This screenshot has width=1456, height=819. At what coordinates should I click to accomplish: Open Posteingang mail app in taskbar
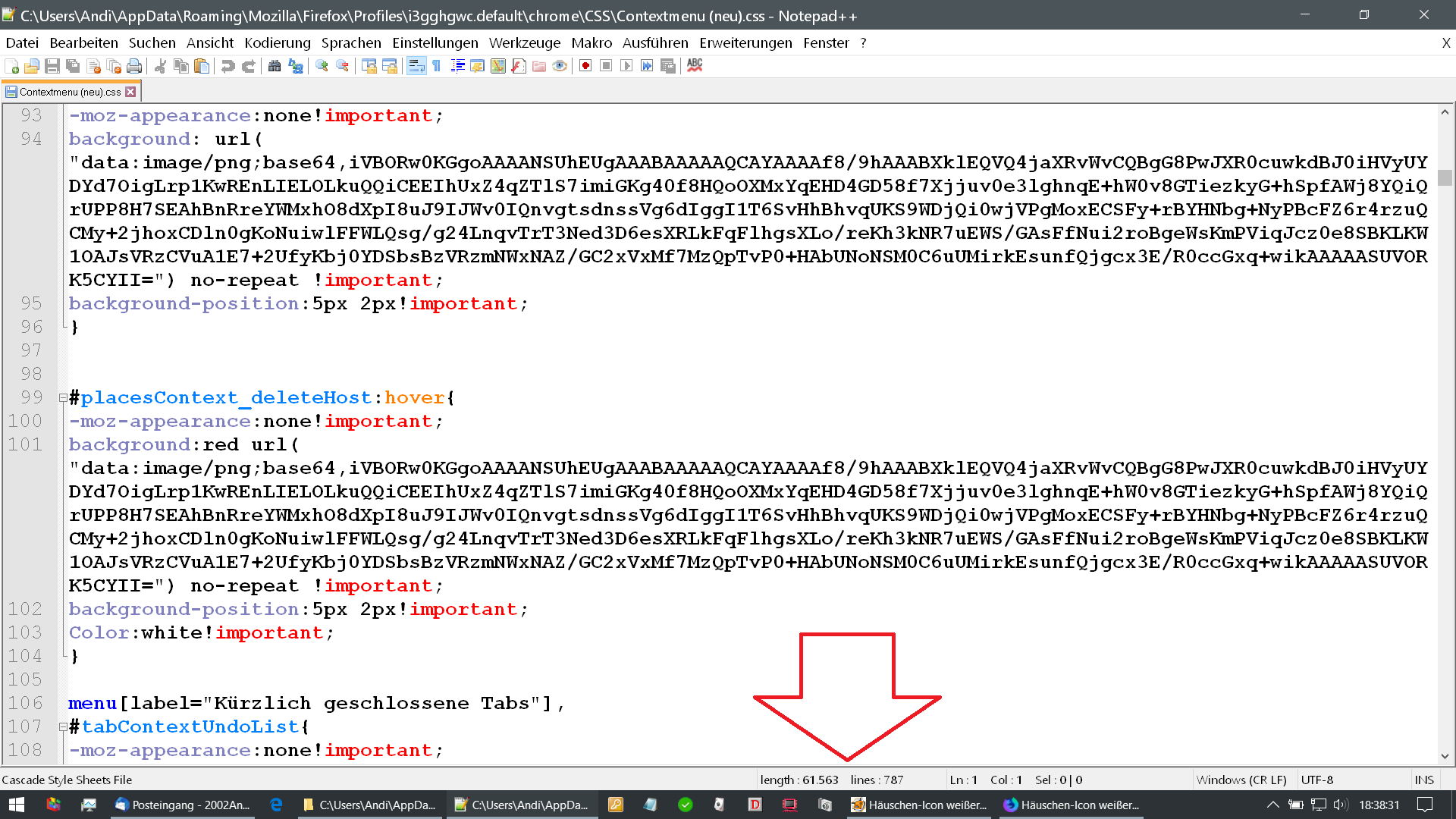tap(183, 805)
